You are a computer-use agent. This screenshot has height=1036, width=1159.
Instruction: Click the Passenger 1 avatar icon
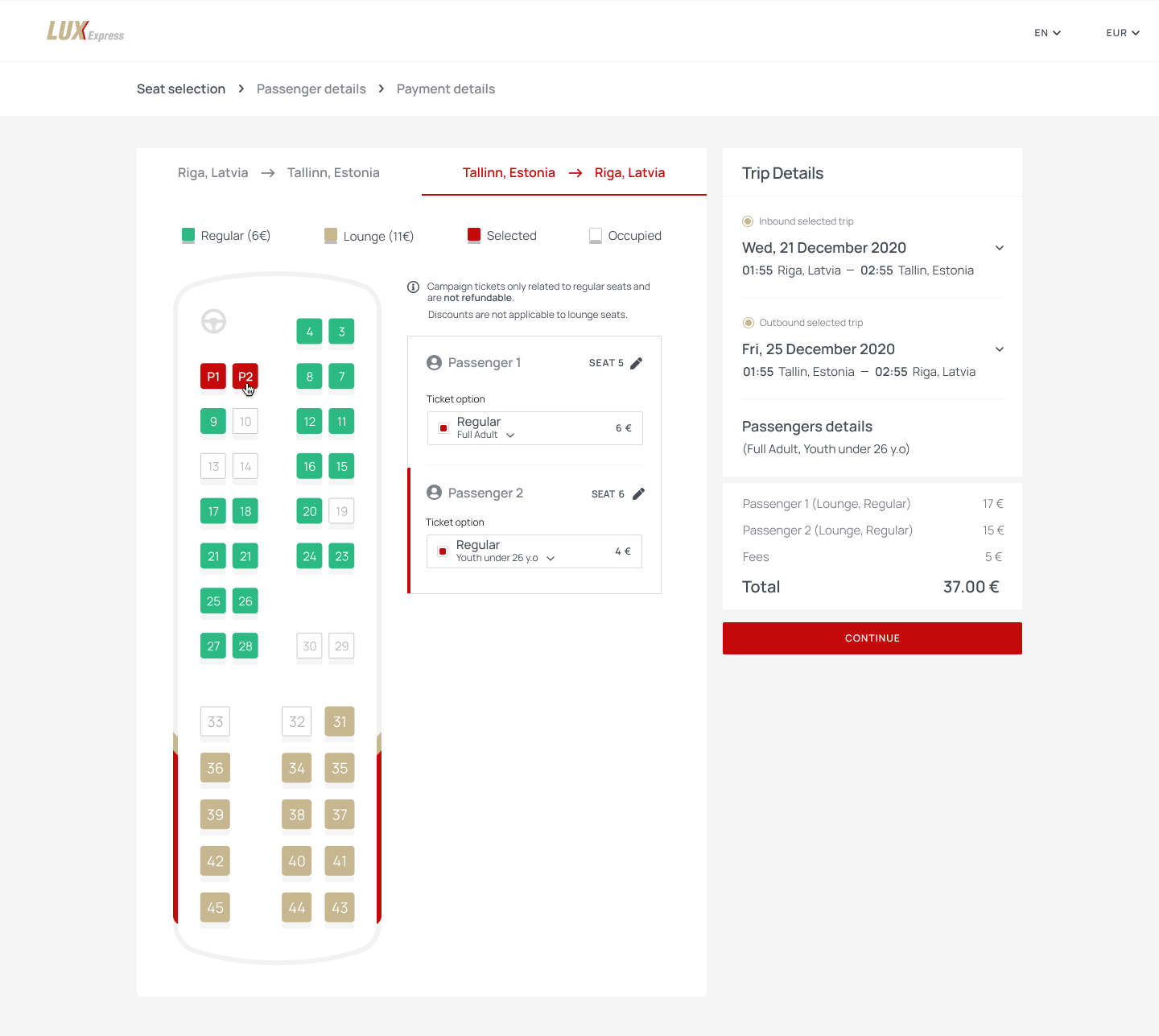(435, 363)
